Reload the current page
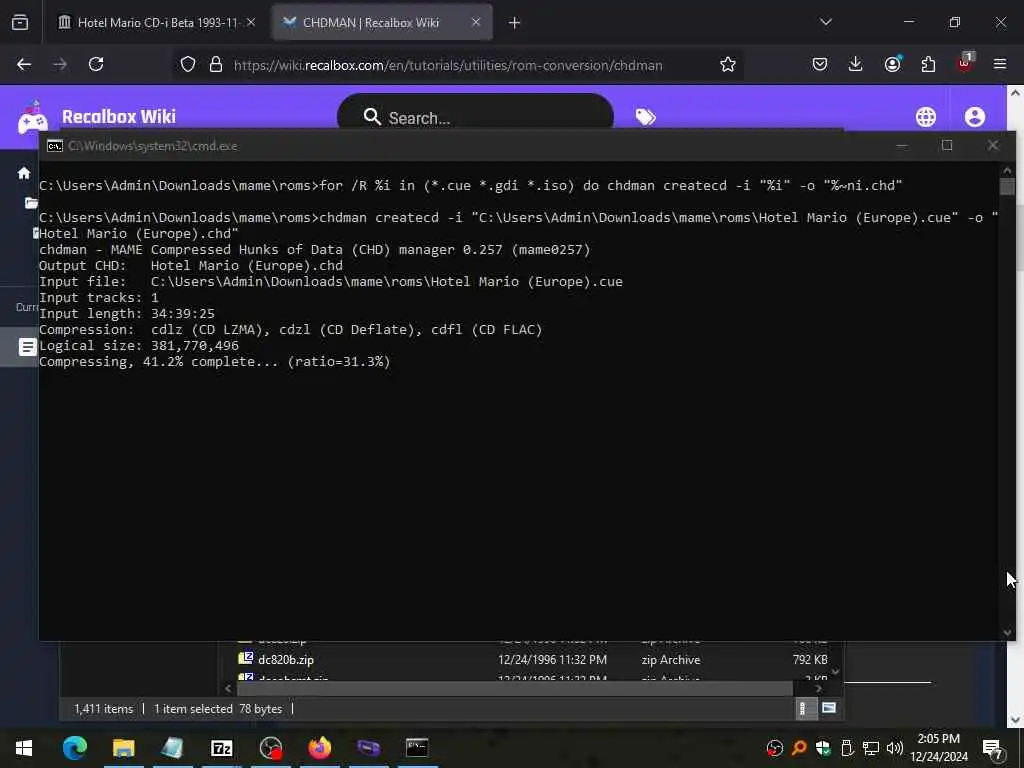Image resolution: width=1024 pixels, height=768 pixels. [96, 64]
